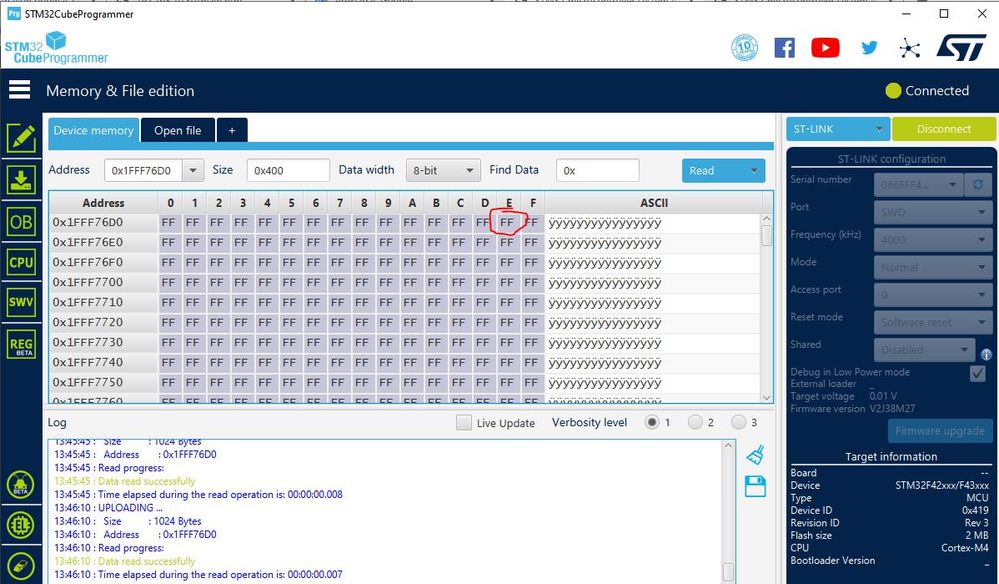Click the log scroll up arrow
999x584 pixels.
click(728, 445)
